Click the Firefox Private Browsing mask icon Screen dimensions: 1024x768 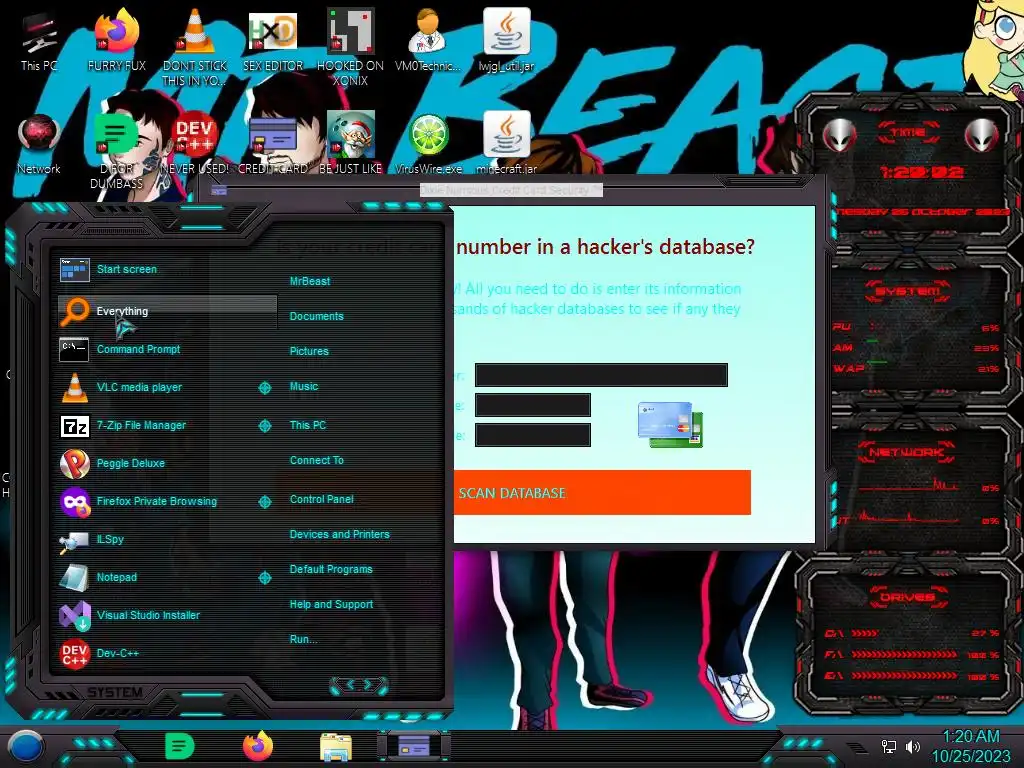point(74,502)
